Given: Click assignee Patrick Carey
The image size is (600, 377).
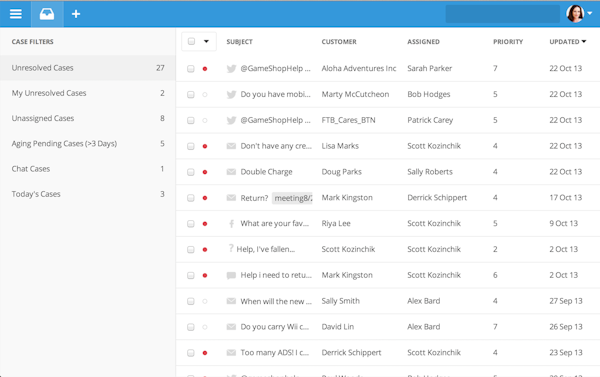Looking at the screenshot, I should click(x=430, y=120).
